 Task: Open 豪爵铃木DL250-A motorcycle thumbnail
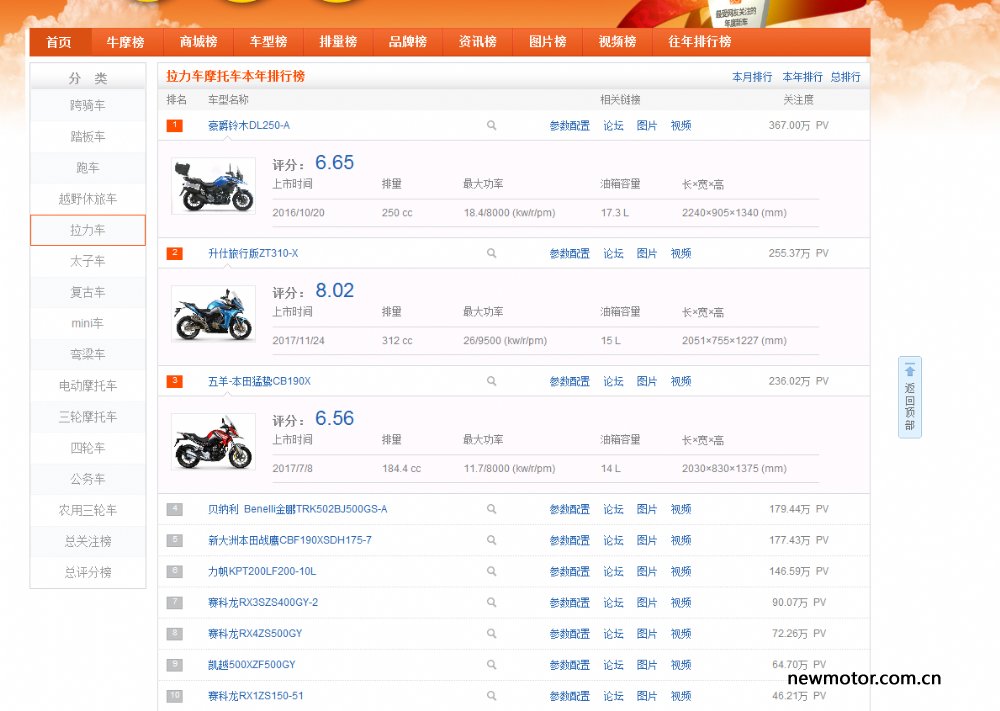click(214, 186)
